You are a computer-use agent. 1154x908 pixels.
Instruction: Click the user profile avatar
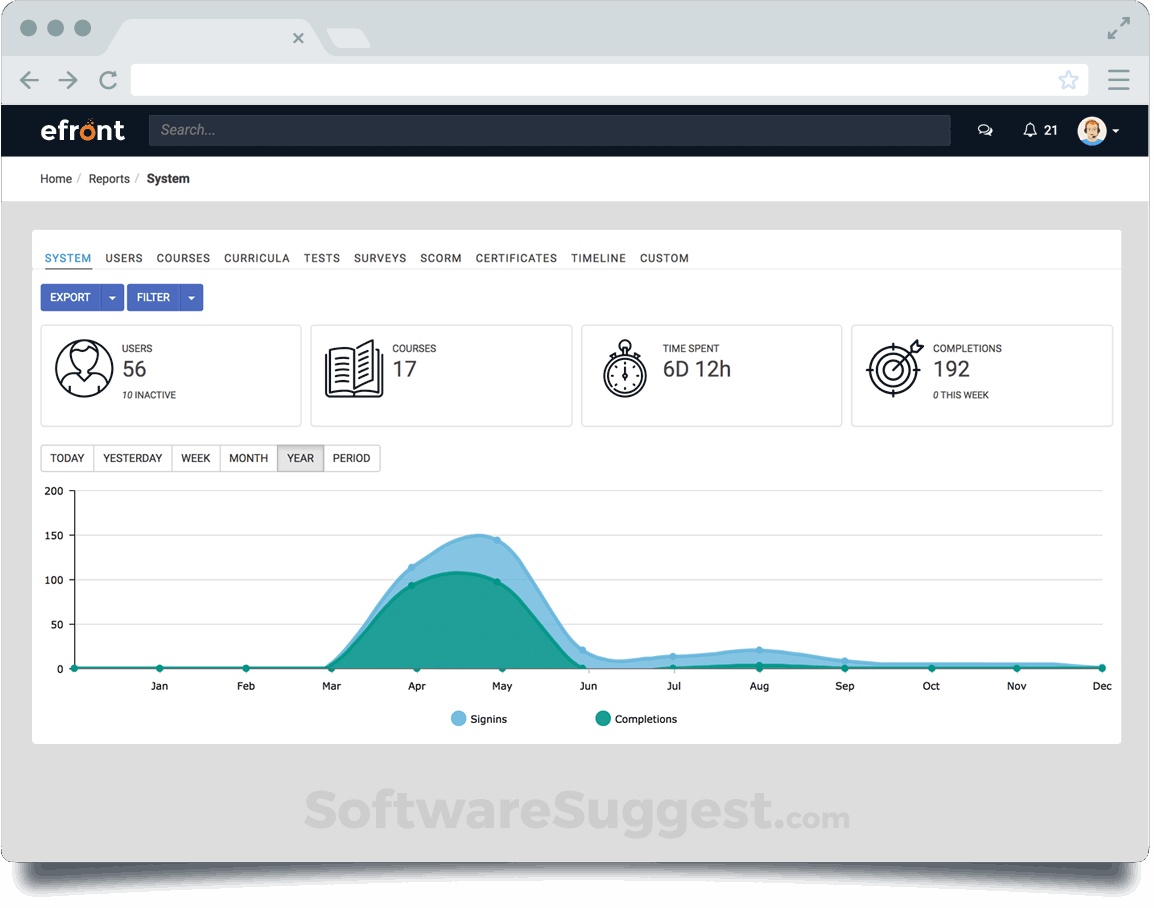pos(1092,130)
